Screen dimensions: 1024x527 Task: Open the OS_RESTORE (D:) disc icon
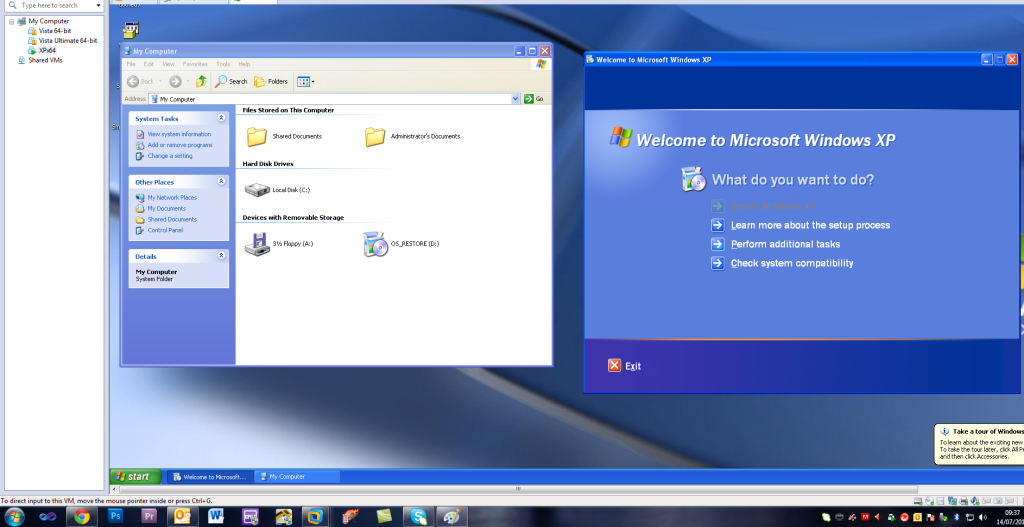375,243
